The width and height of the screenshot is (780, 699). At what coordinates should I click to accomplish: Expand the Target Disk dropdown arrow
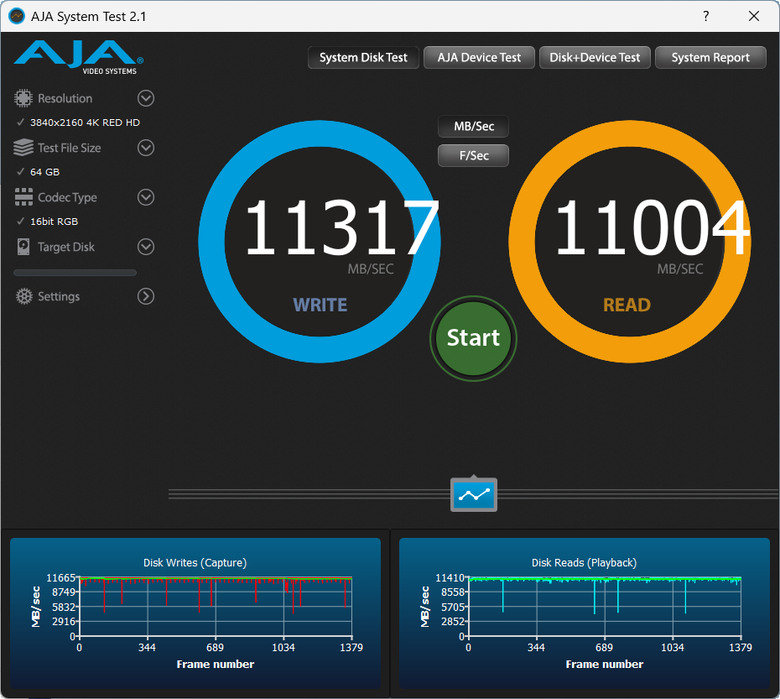pyautogui.click(x=146, y=247)
